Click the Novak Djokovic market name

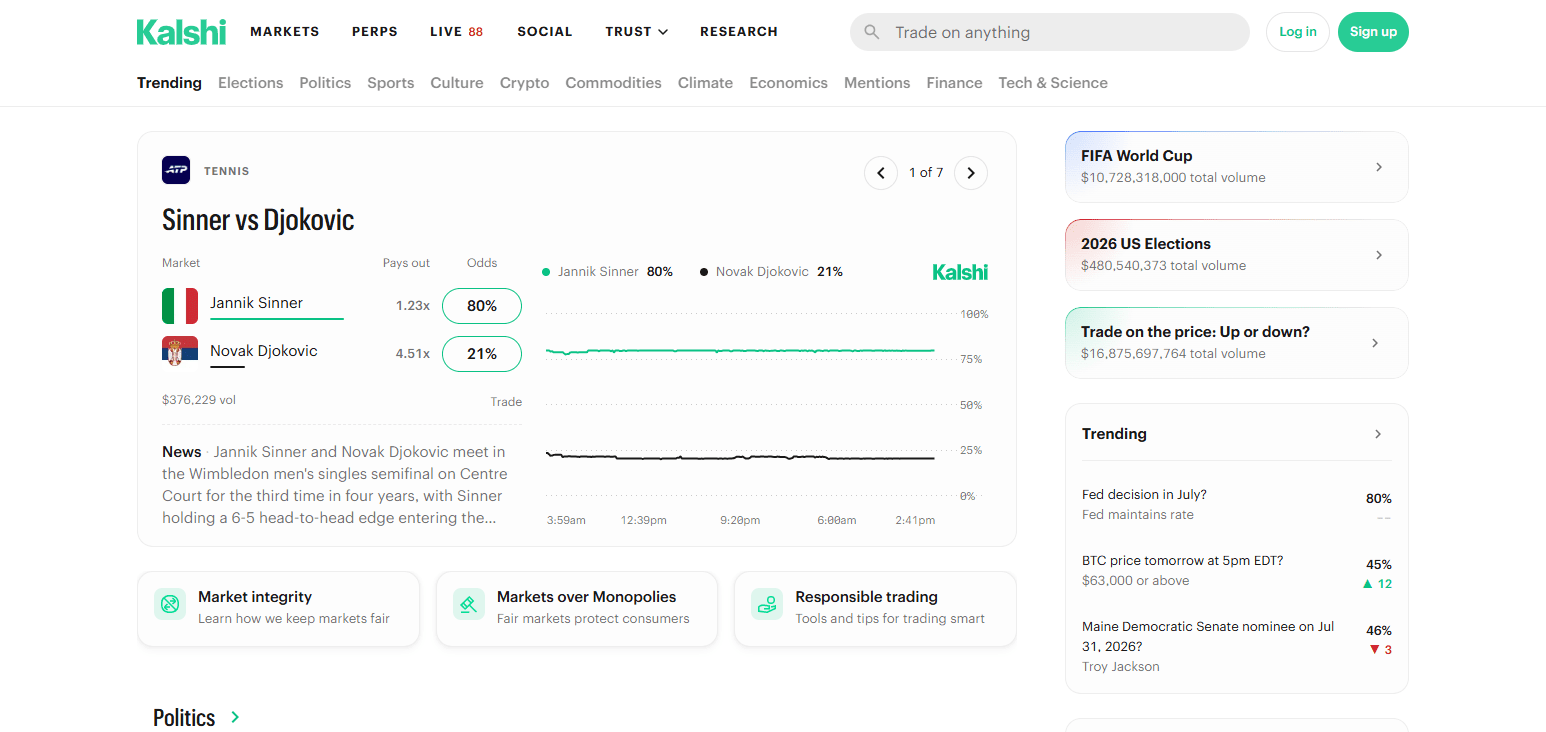[264, 351]
